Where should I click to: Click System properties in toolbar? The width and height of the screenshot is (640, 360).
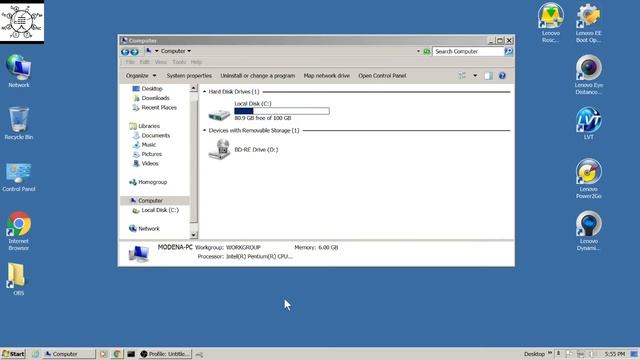[189, 76]
